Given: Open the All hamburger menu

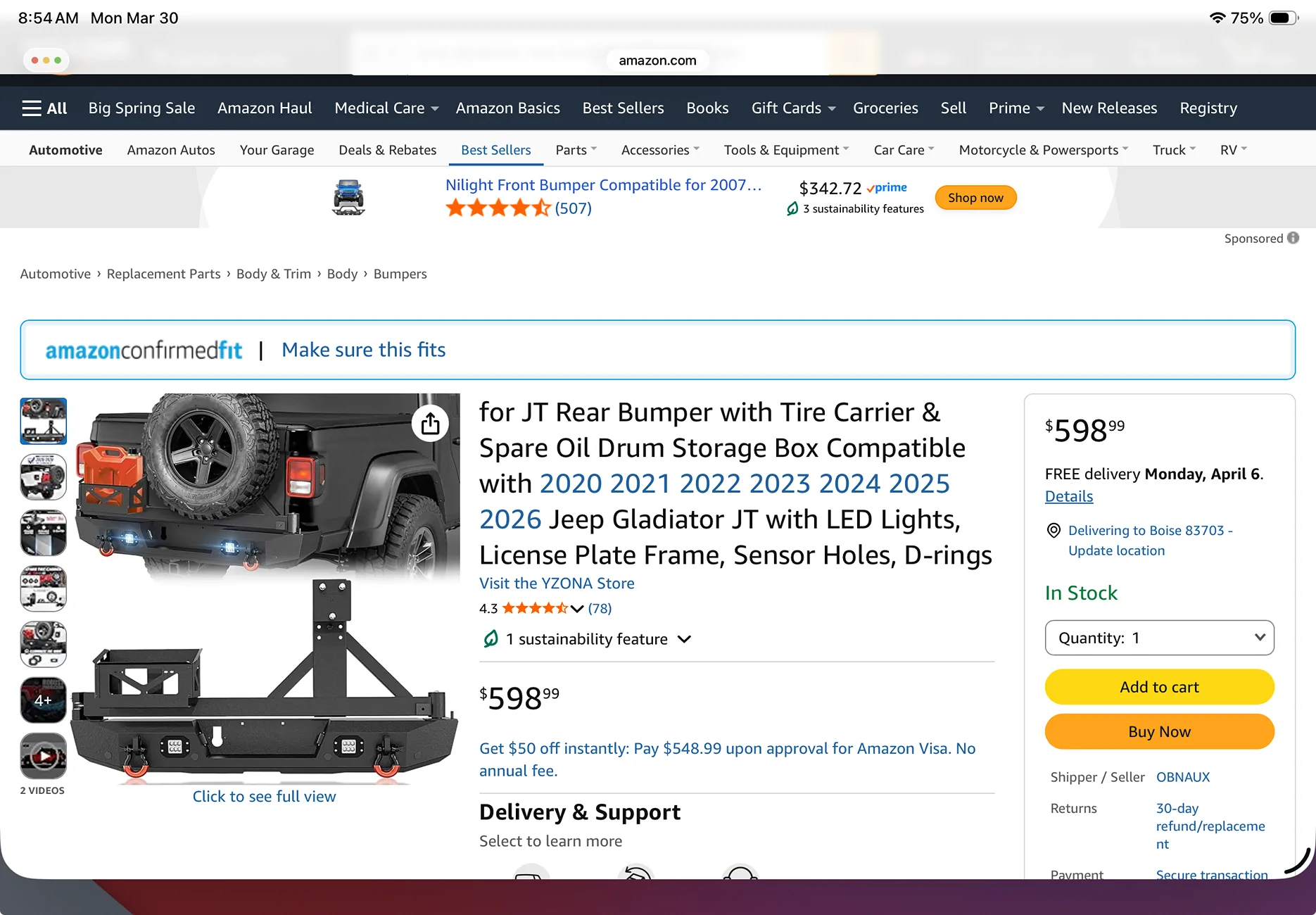Looking at the screenshot, I should [x=44, y=108].
